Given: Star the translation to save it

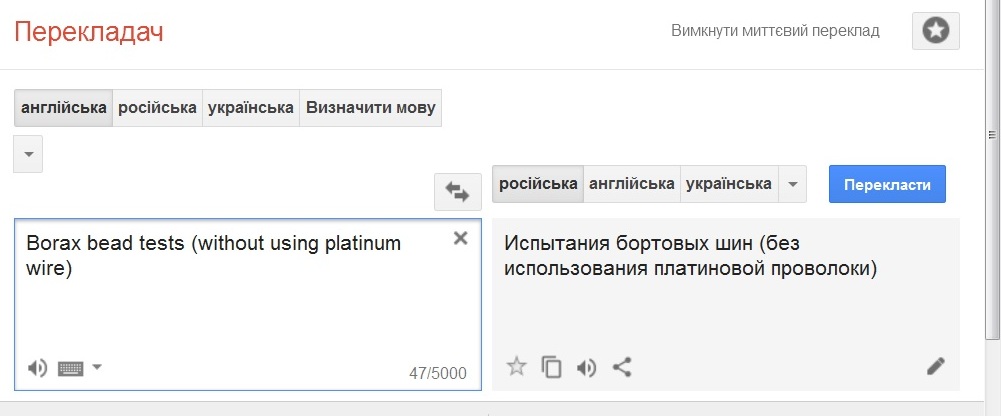Looking at the screenshot, I should [x=516, y=367].
